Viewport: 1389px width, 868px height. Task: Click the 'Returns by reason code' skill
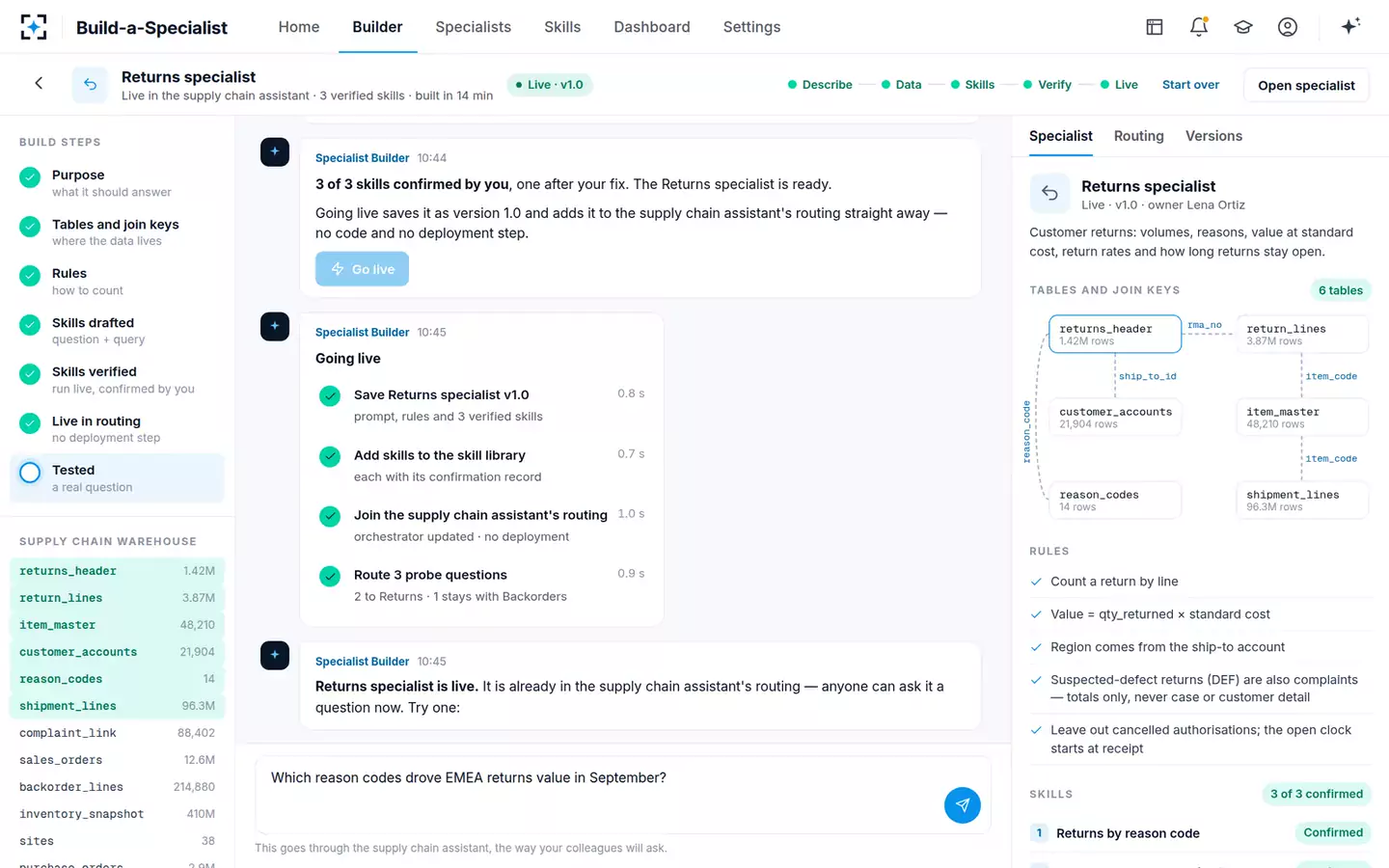tap(1200, 833)
